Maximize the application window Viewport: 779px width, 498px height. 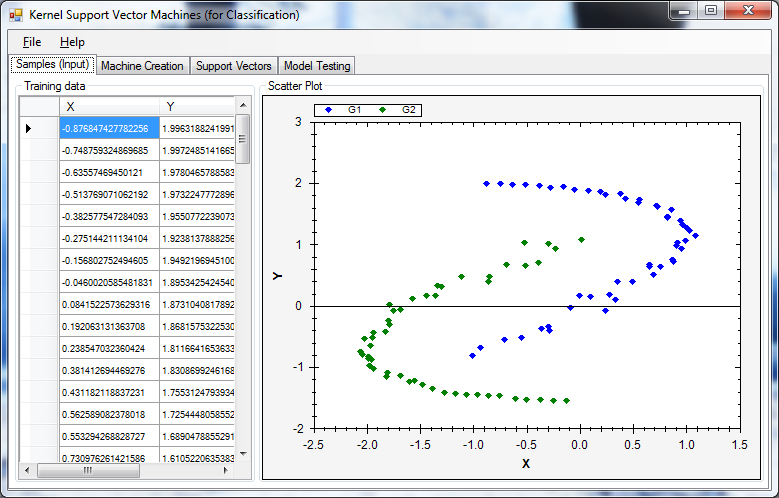click(711, 11)
